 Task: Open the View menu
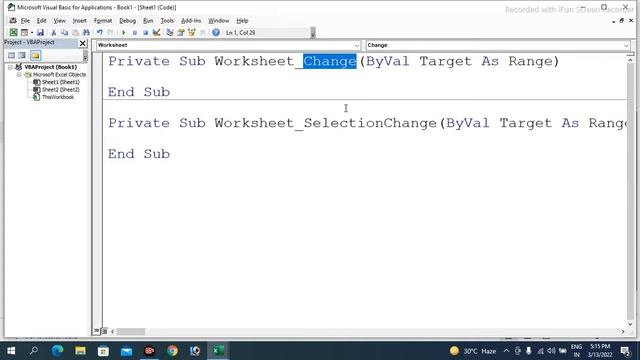(60, 20)
